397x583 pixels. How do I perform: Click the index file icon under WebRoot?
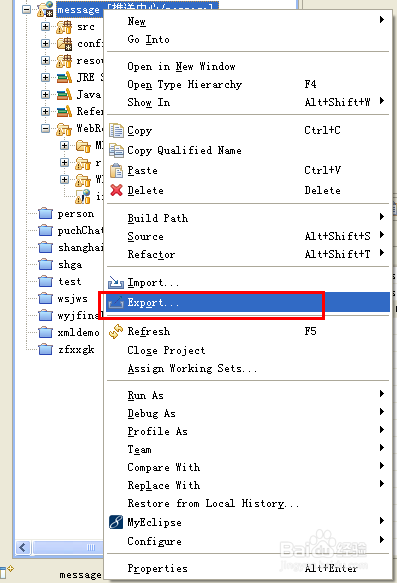click(83, 197)
